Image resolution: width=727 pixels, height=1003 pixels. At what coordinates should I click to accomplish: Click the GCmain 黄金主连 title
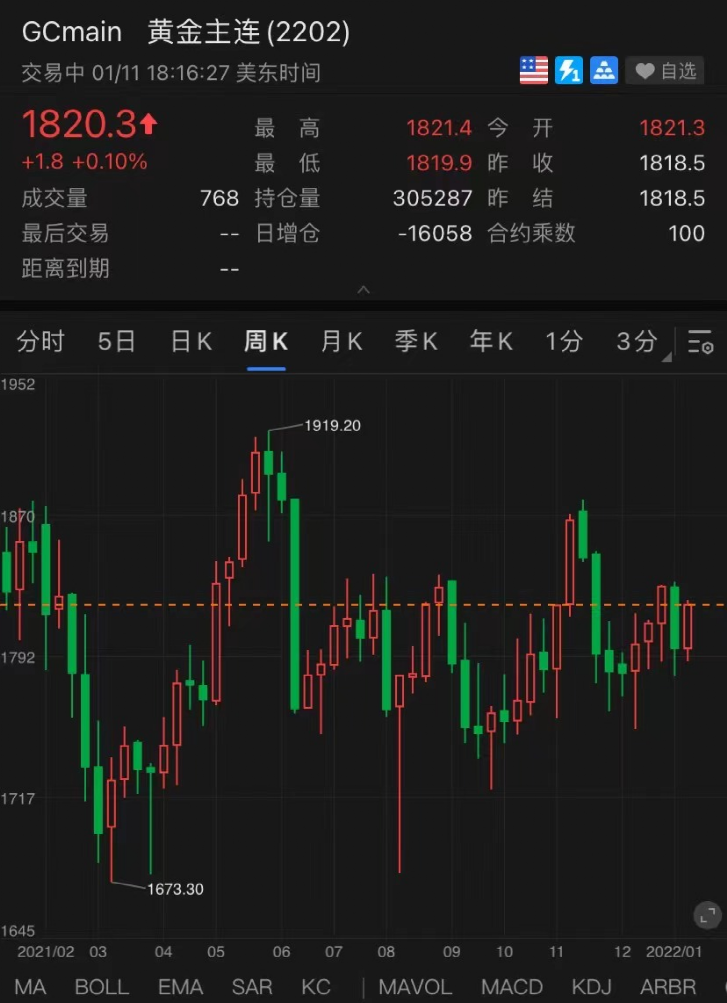pyautogui.click(x=186, y=32)
